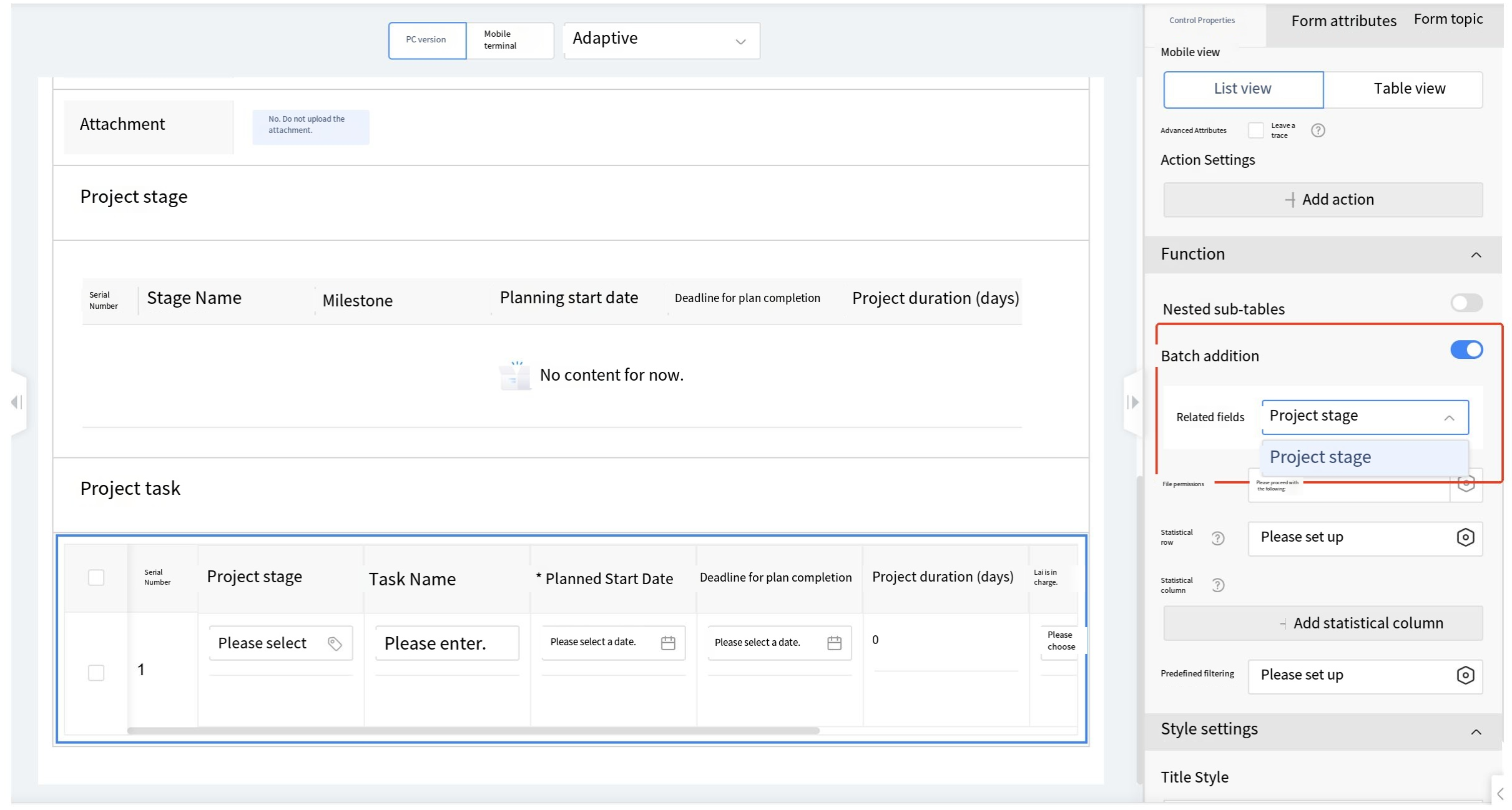Click the Predefined filtering settings gear icon

(x=1465, y=675)
